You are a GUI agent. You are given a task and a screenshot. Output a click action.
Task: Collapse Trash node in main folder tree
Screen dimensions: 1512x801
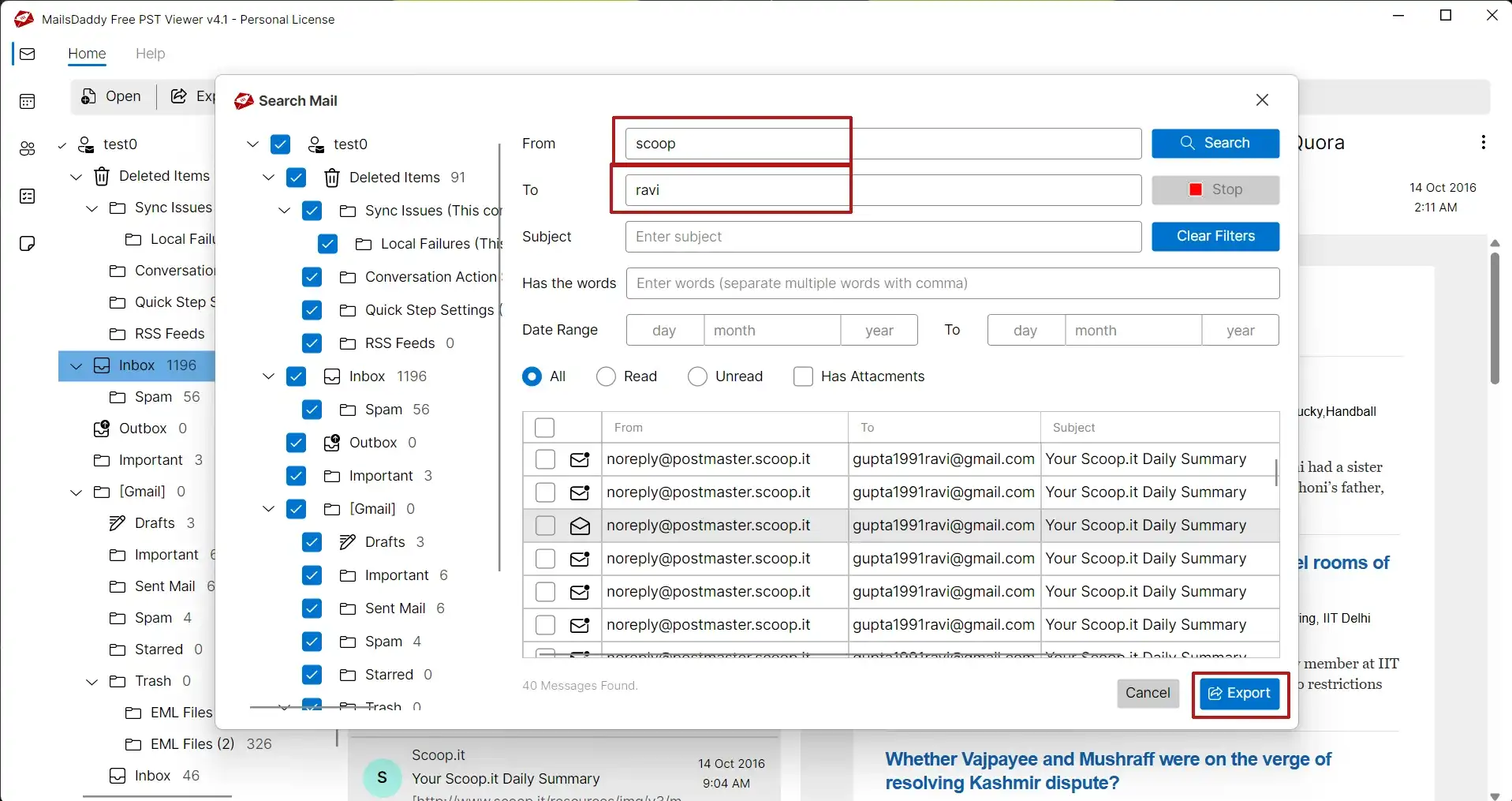[92, 681]
